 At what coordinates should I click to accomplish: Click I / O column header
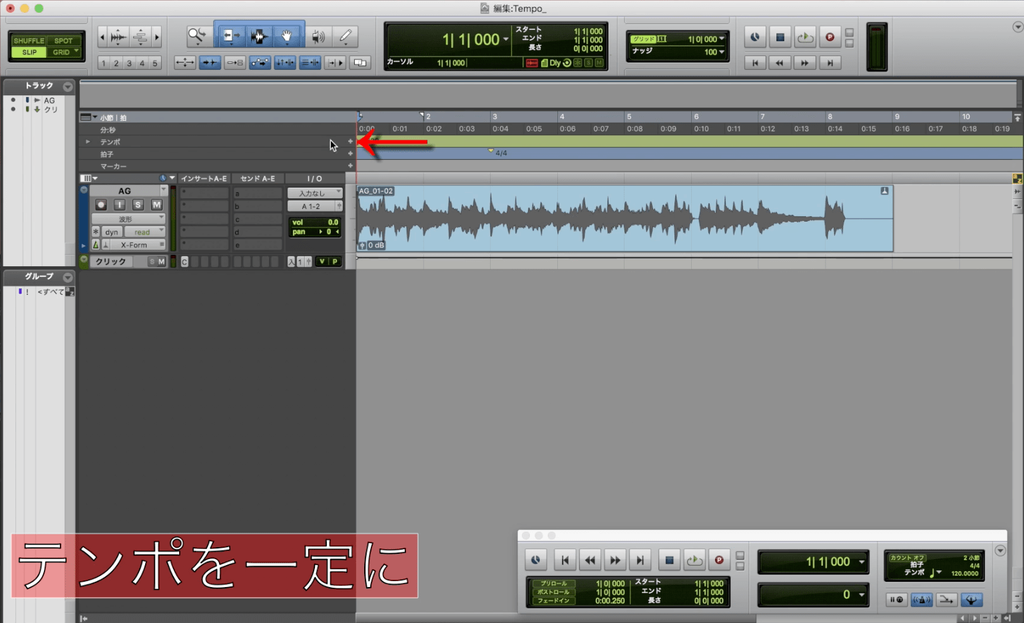click(314, 178)
